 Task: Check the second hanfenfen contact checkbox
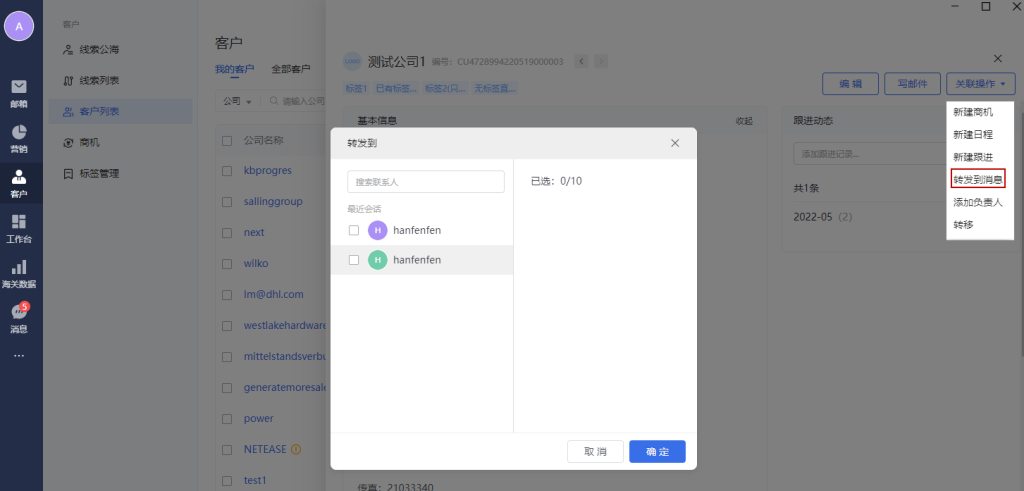pyautogui.click(x=354, y=260)
